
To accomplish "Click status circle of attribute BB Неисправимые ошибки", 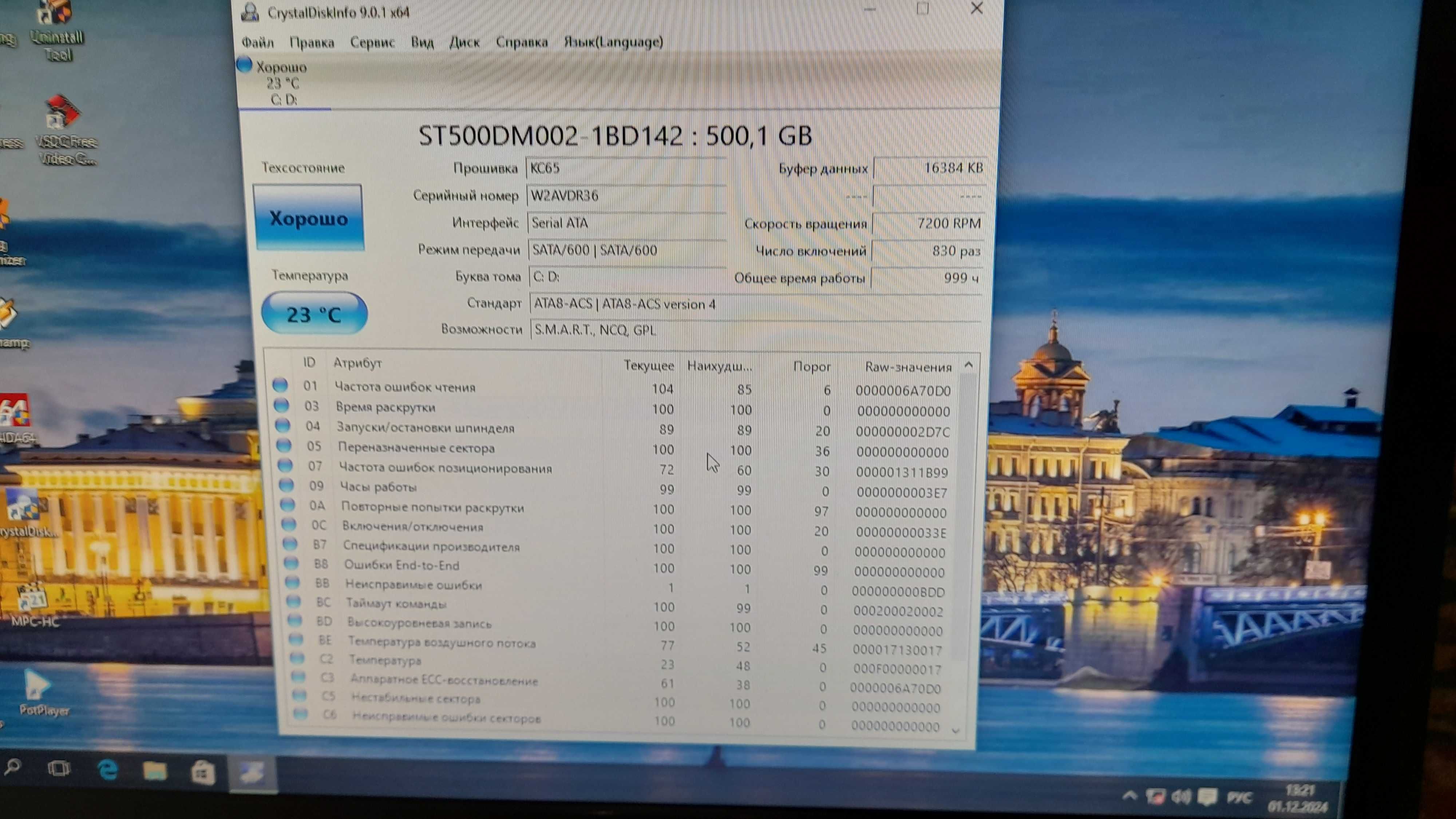I will [x=292, y=582].
